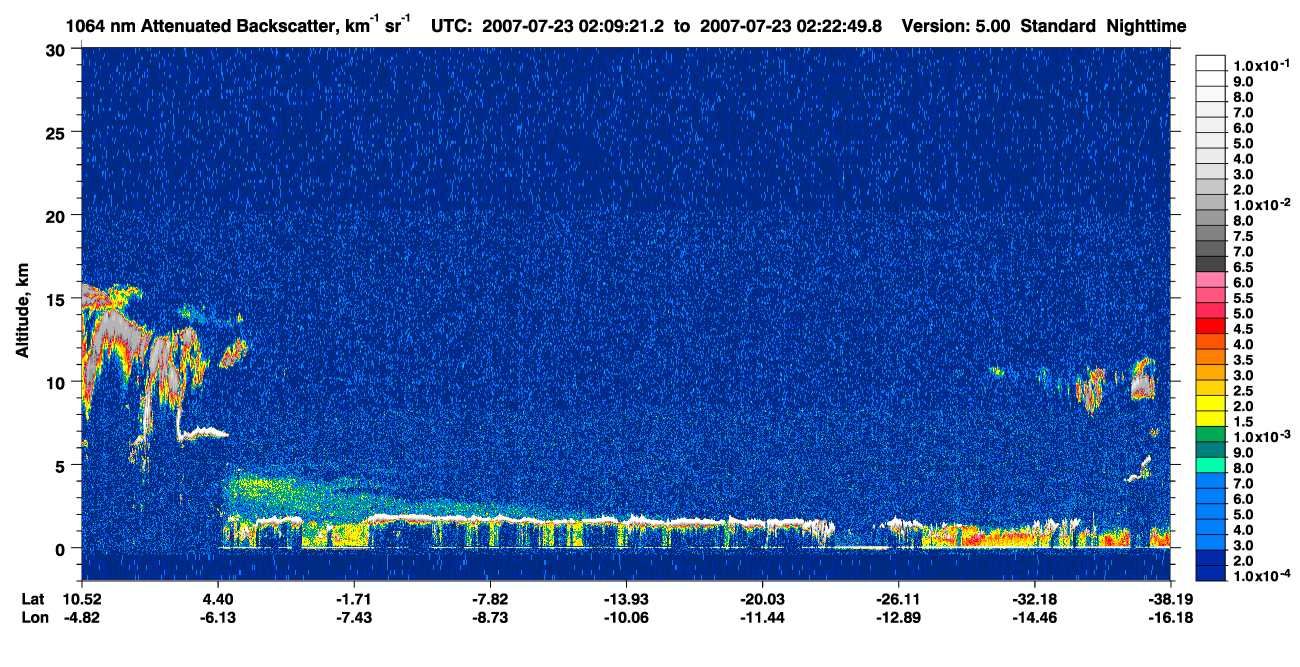Click the colorbar label '2.5'
Screen dimensions: 1300x667
pyautogui.click(x=1242, y=391)
